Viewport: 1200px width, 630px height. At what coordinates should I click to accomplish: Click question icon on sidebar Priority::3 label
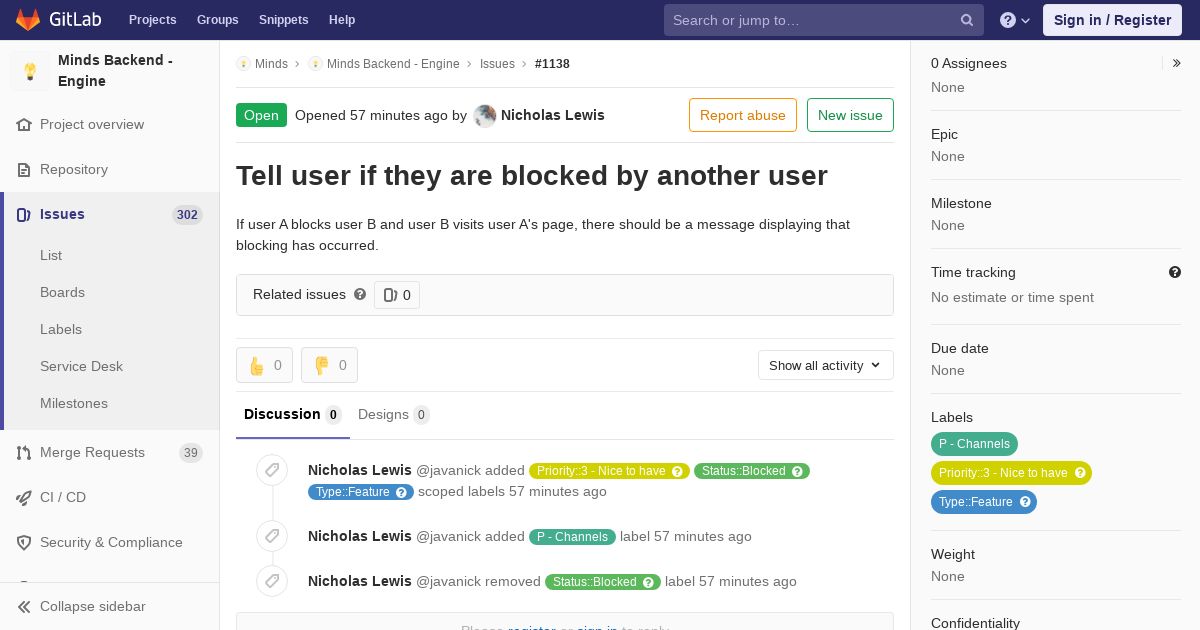pyautogui.click(x=1080, y=473)
